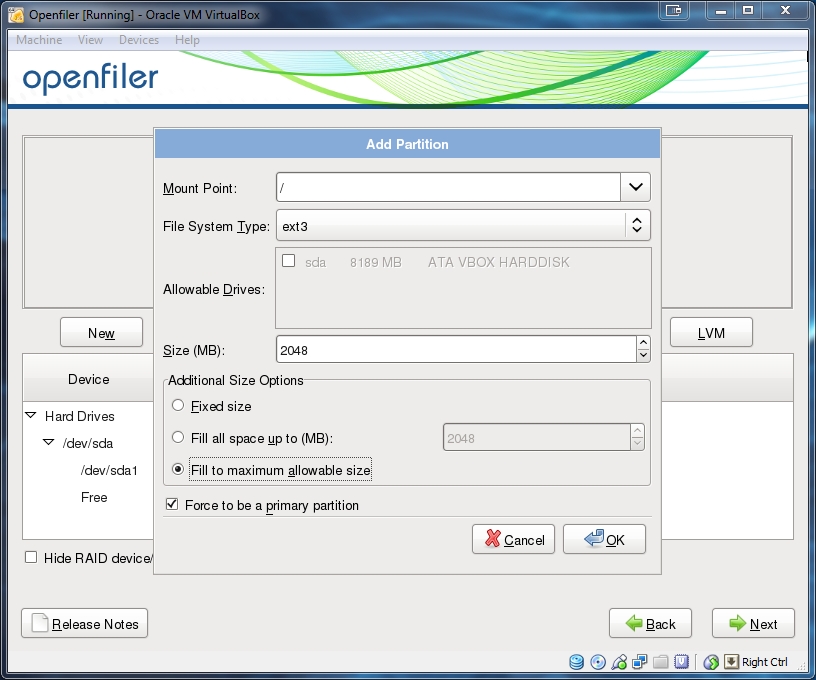The width and height of the screenshot is (816, 680).
Task: Cancel the Add Partition dialog
Action: point(513,539)
